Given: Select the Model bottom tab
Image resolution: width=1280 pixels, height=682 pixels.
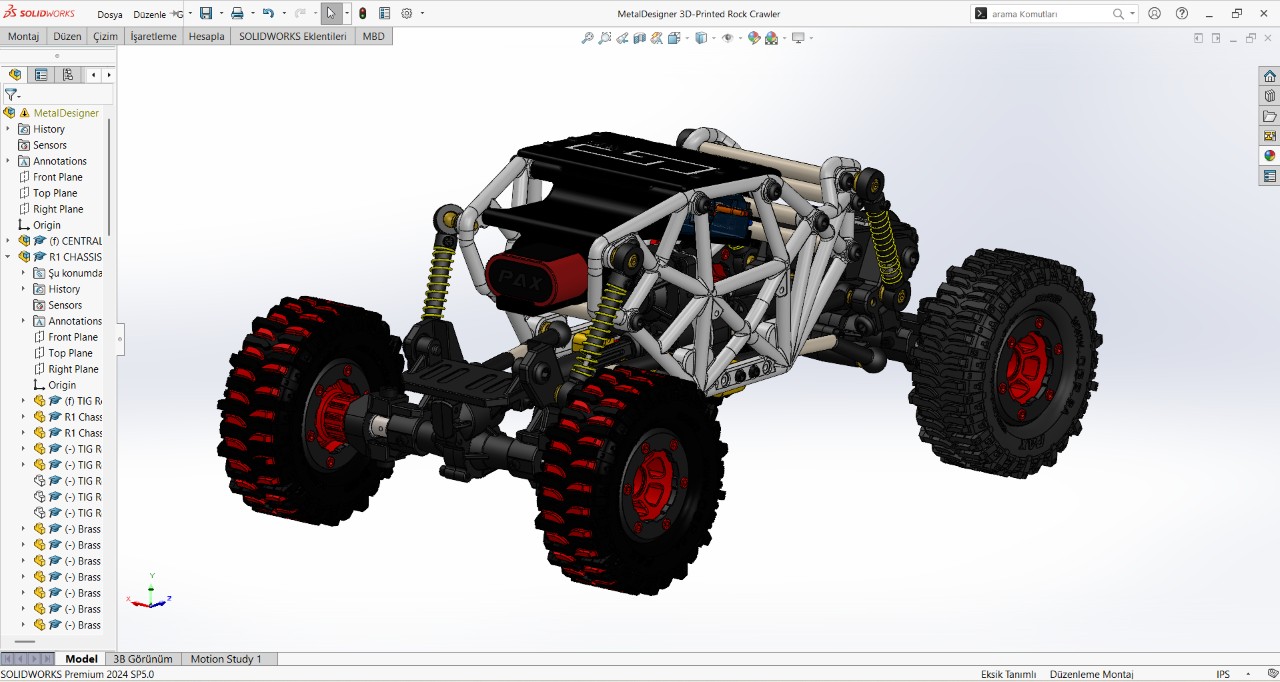Looking at the screenshot, I should (x=81, y=659).
